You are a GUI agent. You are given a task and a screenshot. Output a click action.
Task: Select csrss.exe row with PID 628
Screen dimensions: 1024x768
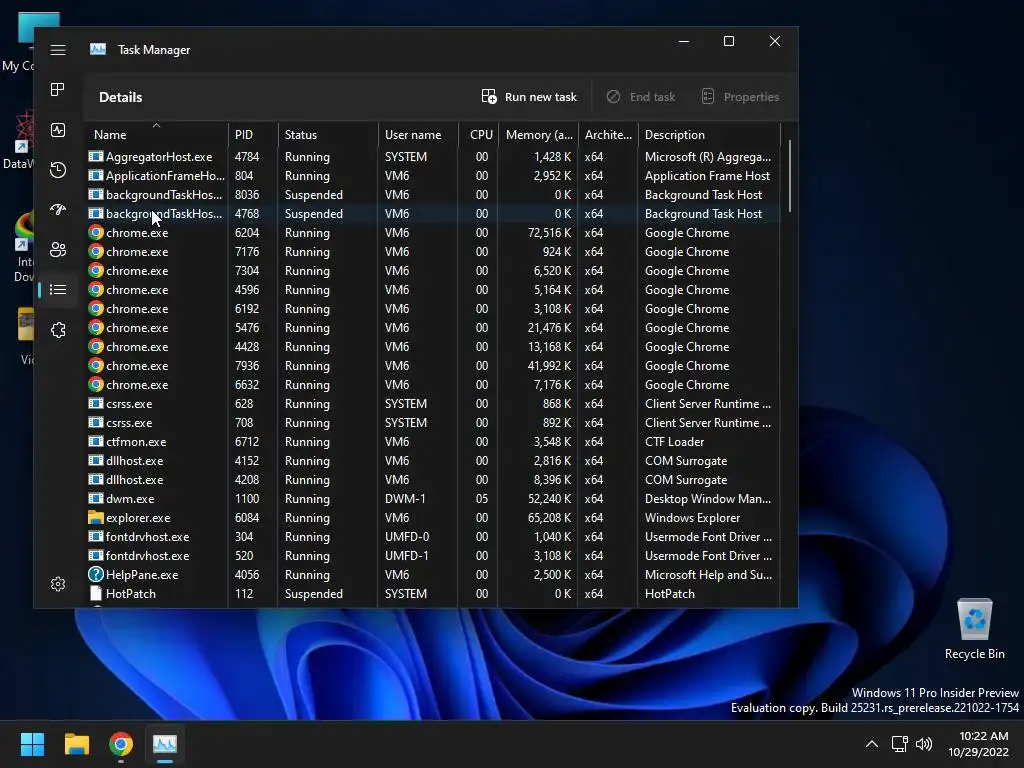[433, 404]
